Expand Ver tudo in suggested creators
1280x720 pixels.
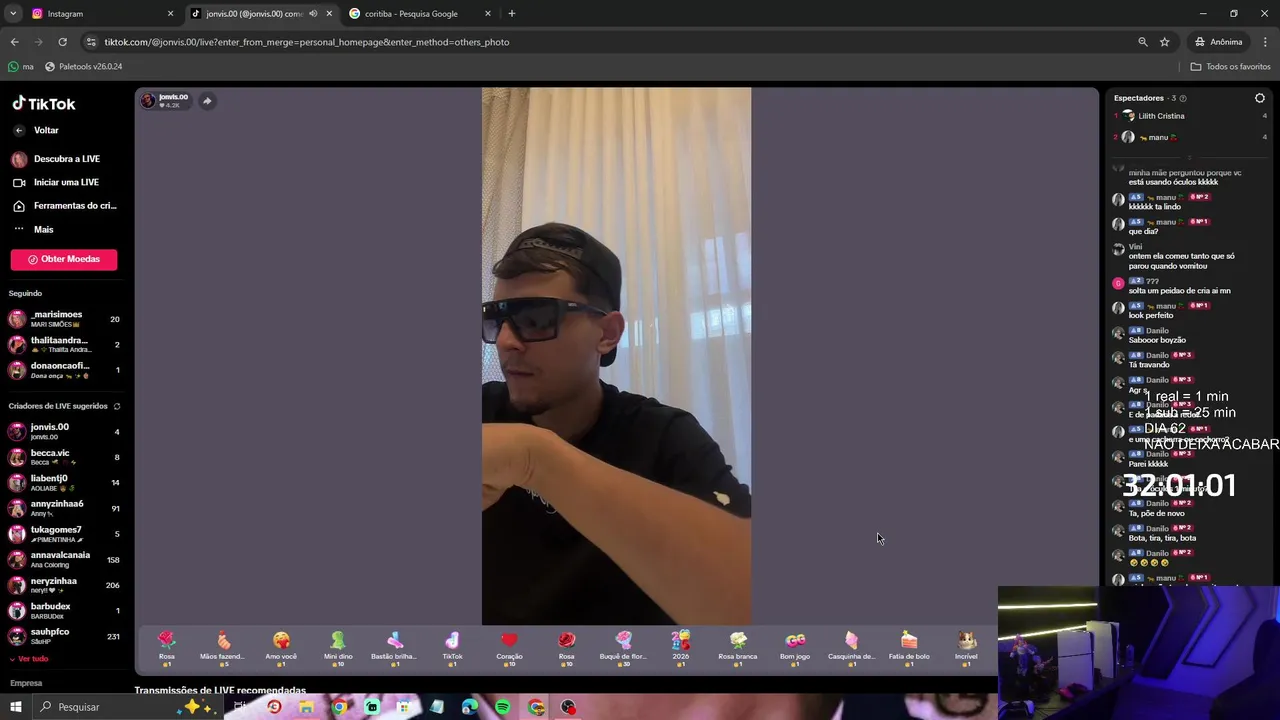click(x=29, y=659)
